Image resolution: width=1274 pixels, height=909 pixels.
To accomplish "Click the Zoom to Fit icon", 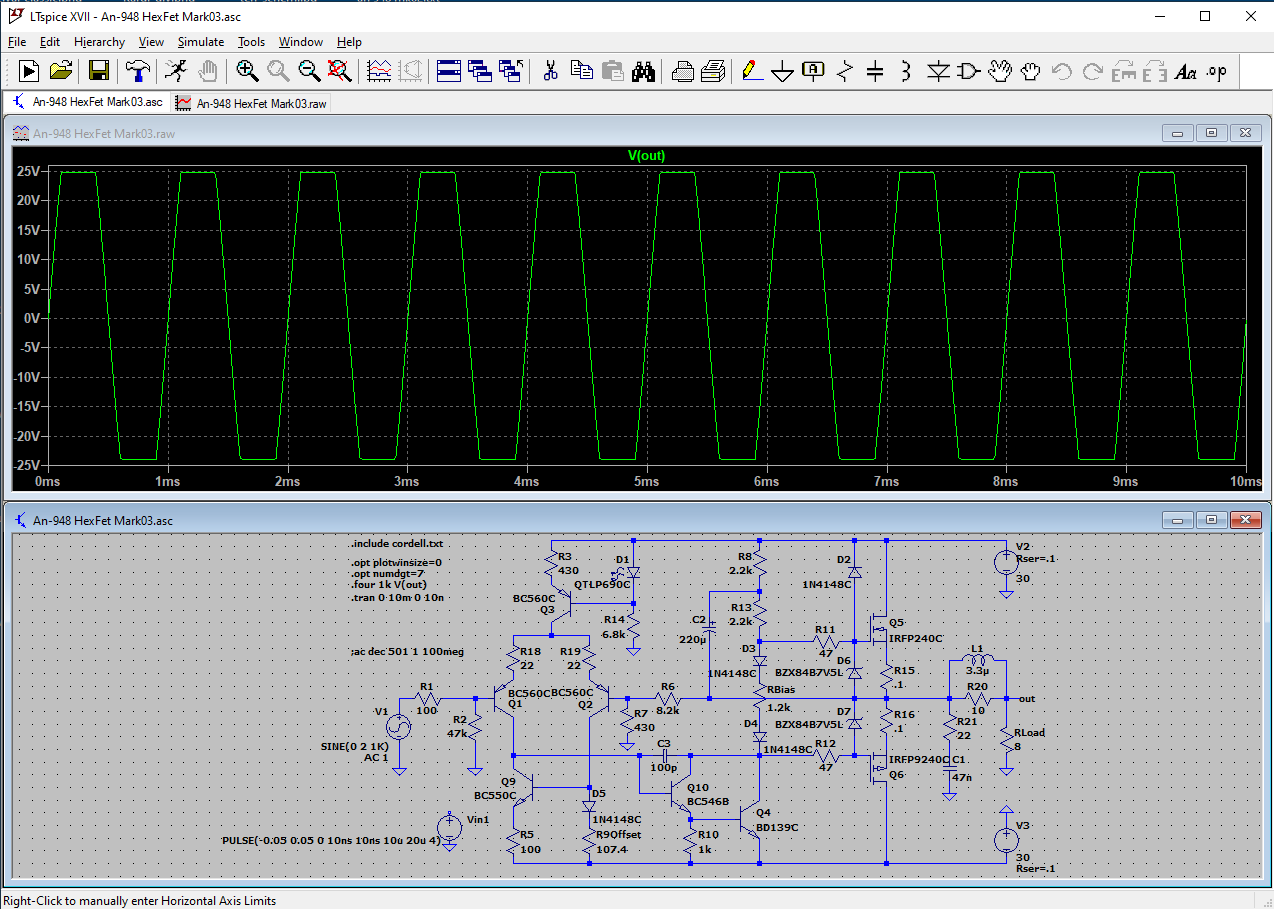I will click(x=340, y=71).
